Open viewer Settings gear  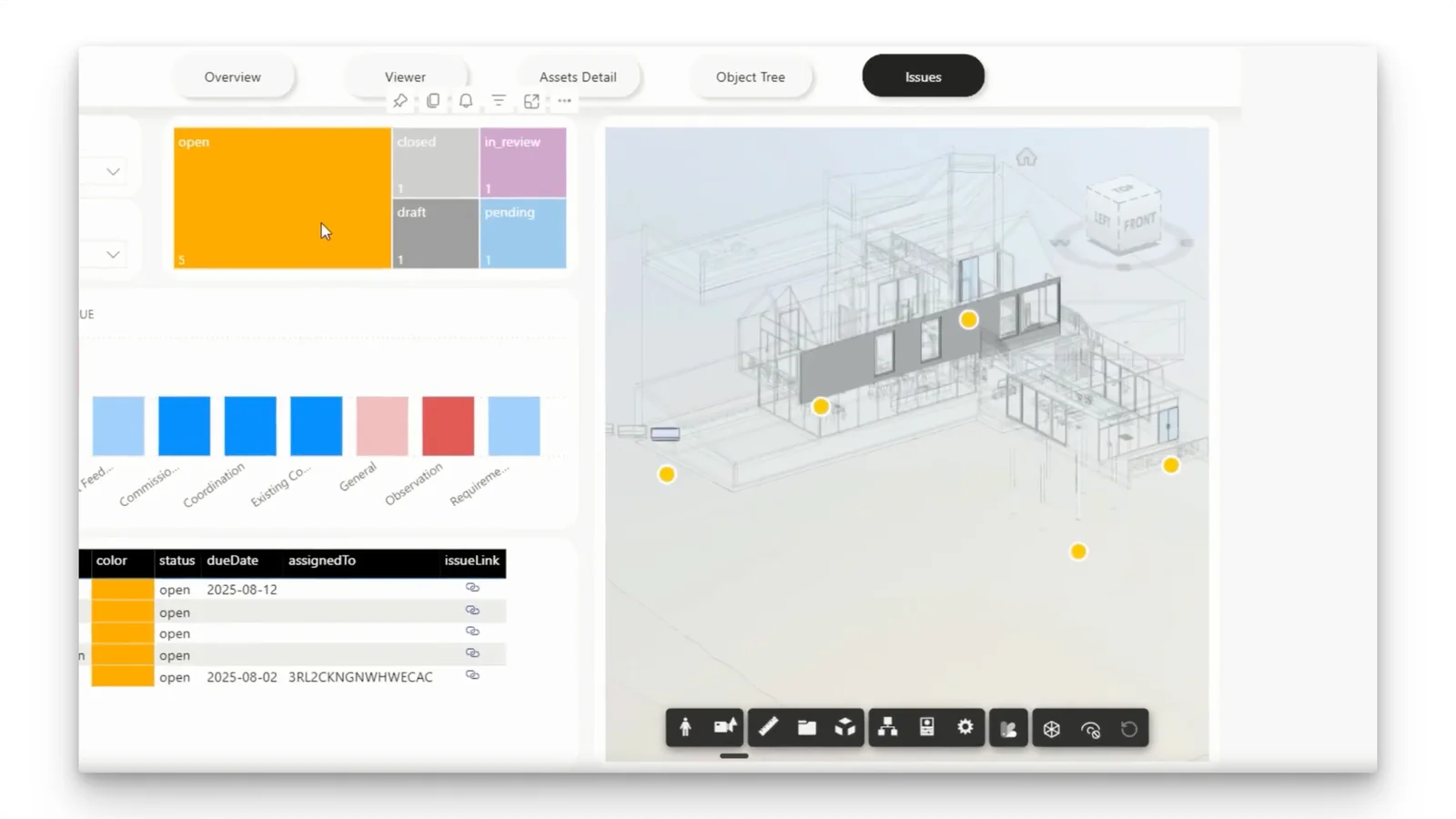966,728
